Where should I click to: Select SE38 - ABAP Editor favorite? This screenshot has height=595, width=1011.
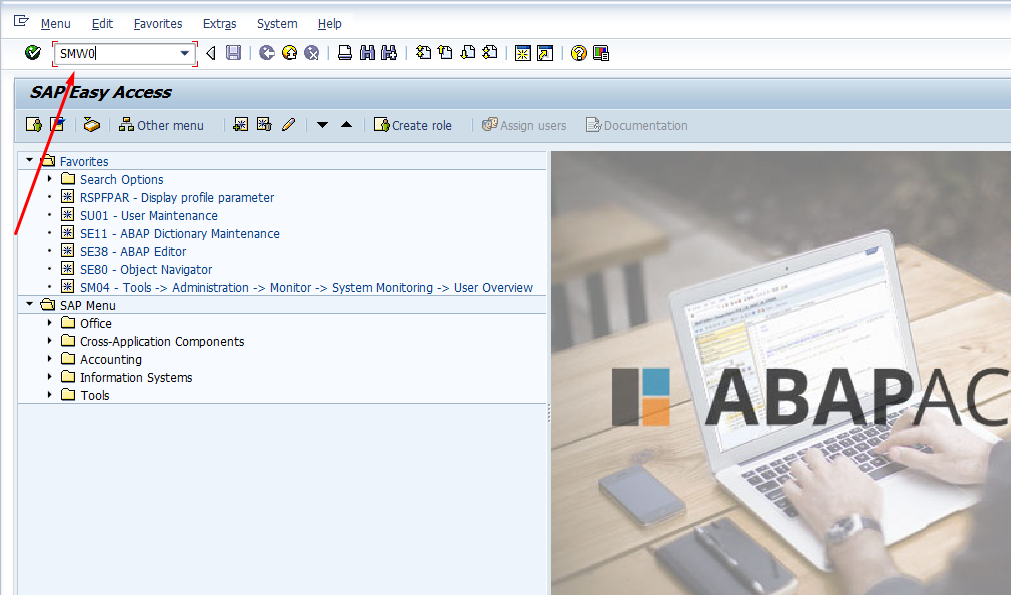[x=133, y=251]
